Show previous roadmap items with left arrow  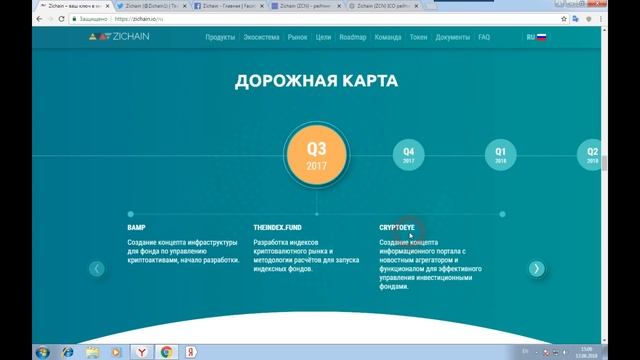[x=97, y=269]
